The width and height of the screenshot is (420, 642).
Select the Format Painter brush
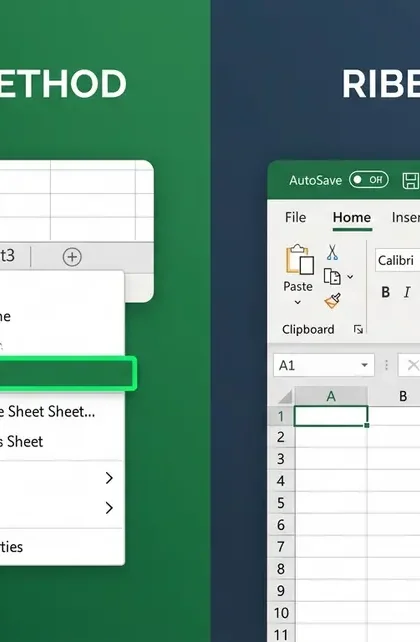point(332,301)
